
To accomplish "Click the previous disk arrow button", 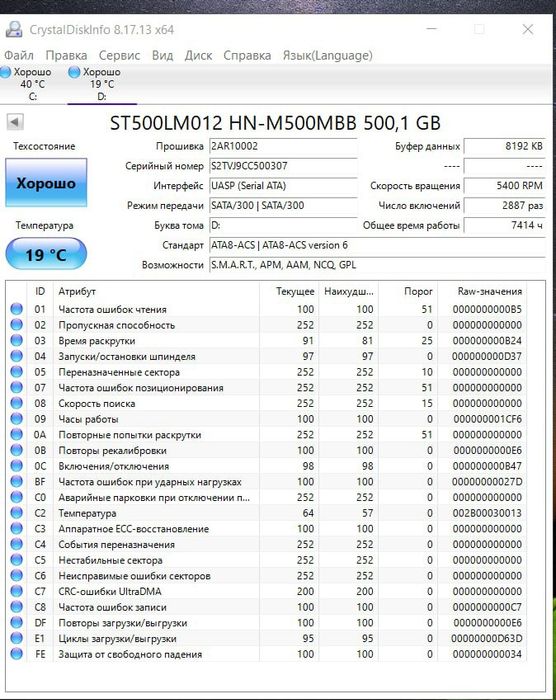I will tap(15, 121).
